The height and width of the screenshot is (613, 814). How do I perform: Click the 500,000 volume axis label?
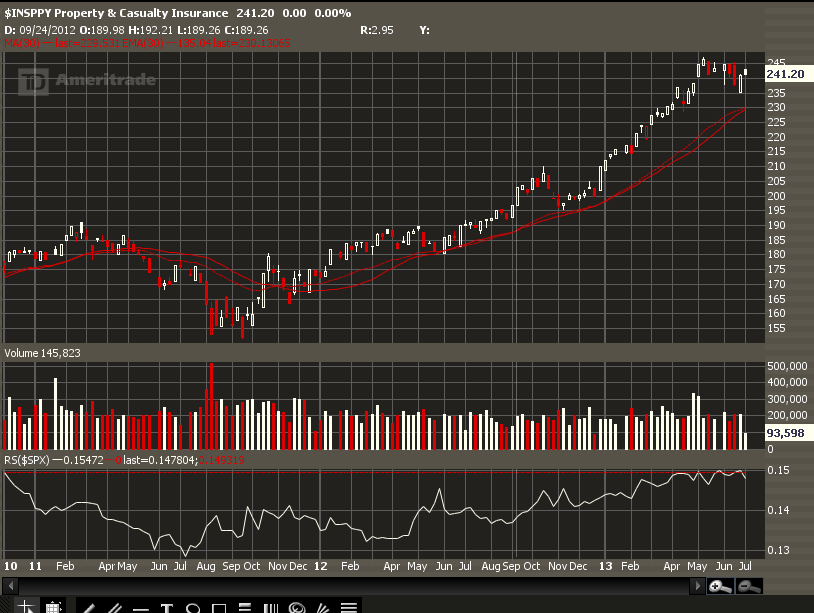point(787,366)
